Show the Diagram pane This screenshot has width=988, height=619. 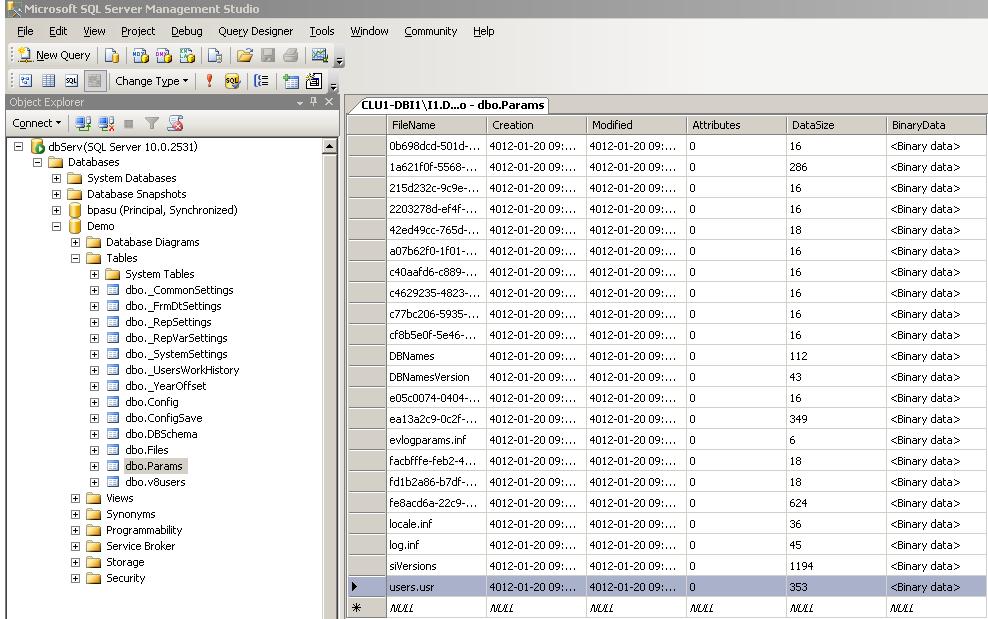(26, 81)
